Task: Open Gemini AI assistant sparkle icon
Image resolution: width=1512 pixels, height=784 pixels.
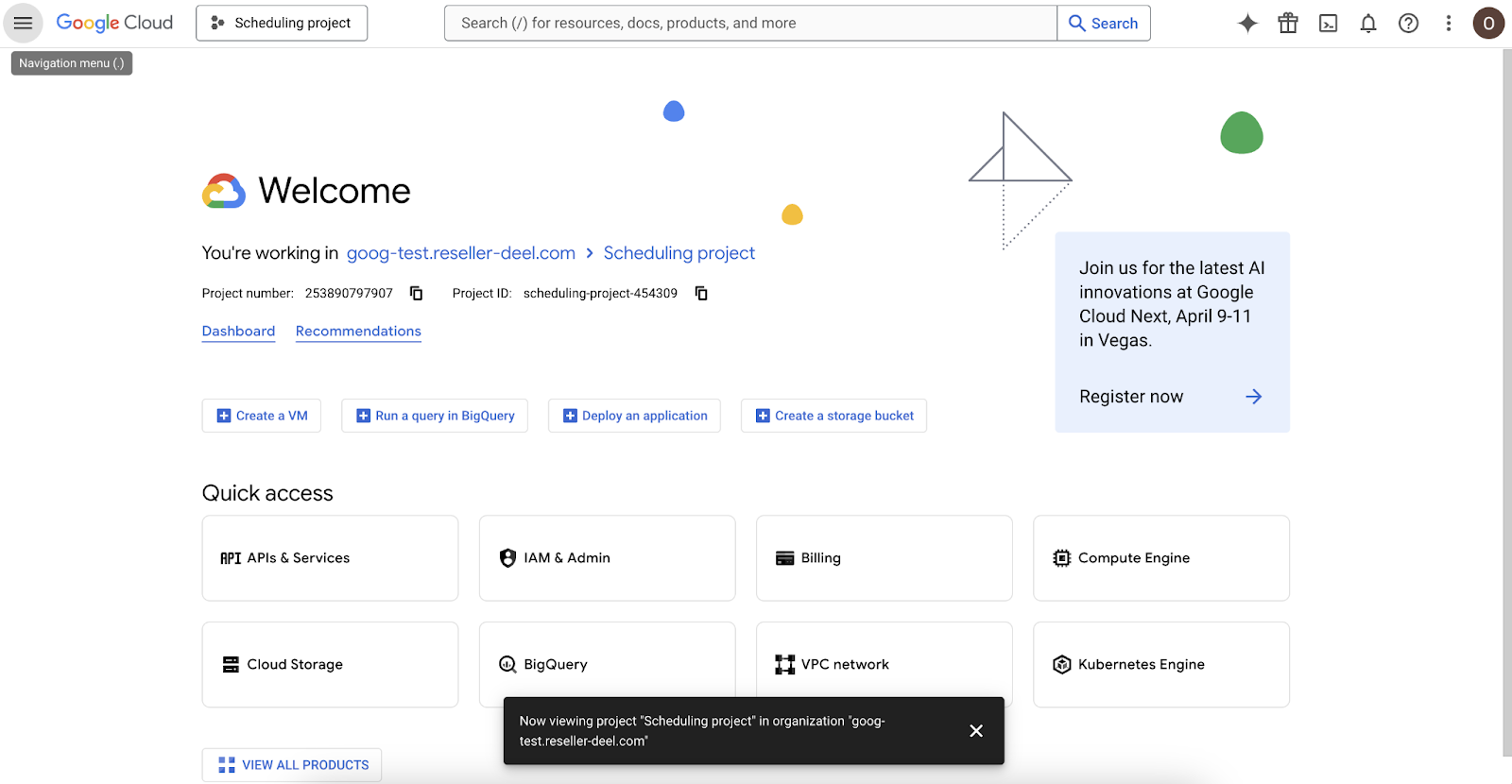Action: click(1247, 24)
